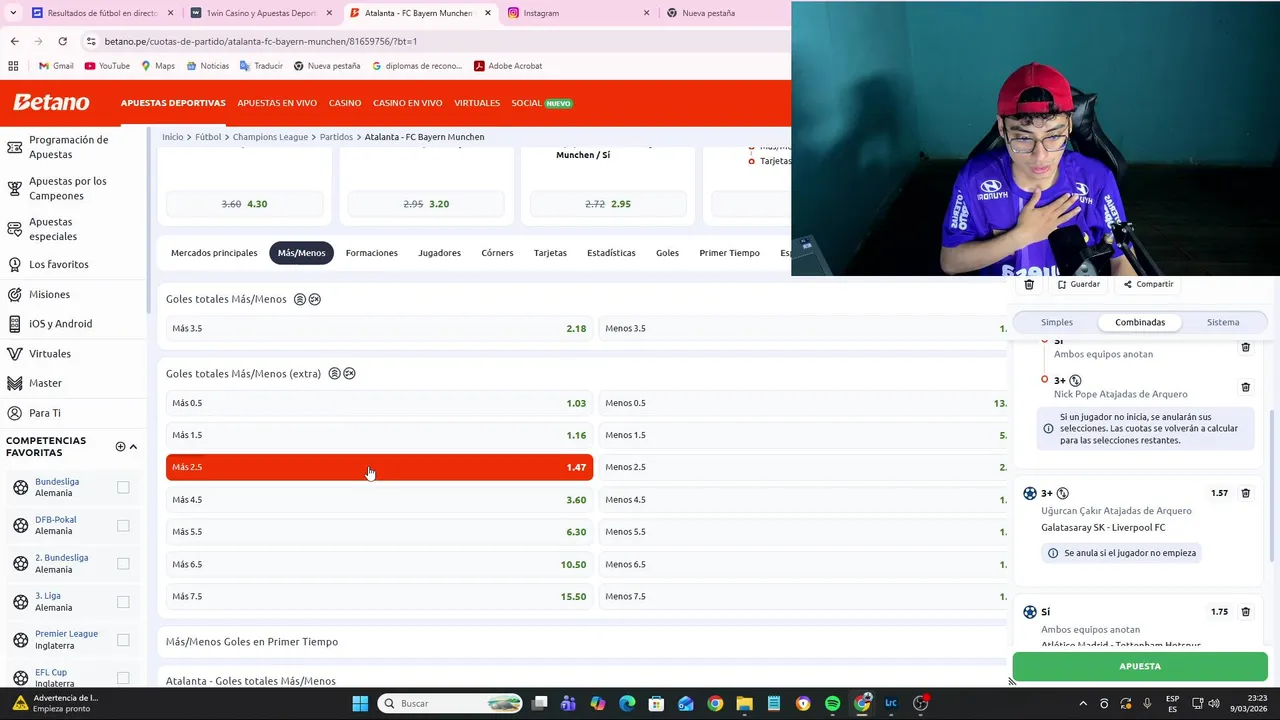Viewport: 1280px width, 720px height.
Task: Remove the top Ambos equipos anotan selection
Action: (1245, 347)
